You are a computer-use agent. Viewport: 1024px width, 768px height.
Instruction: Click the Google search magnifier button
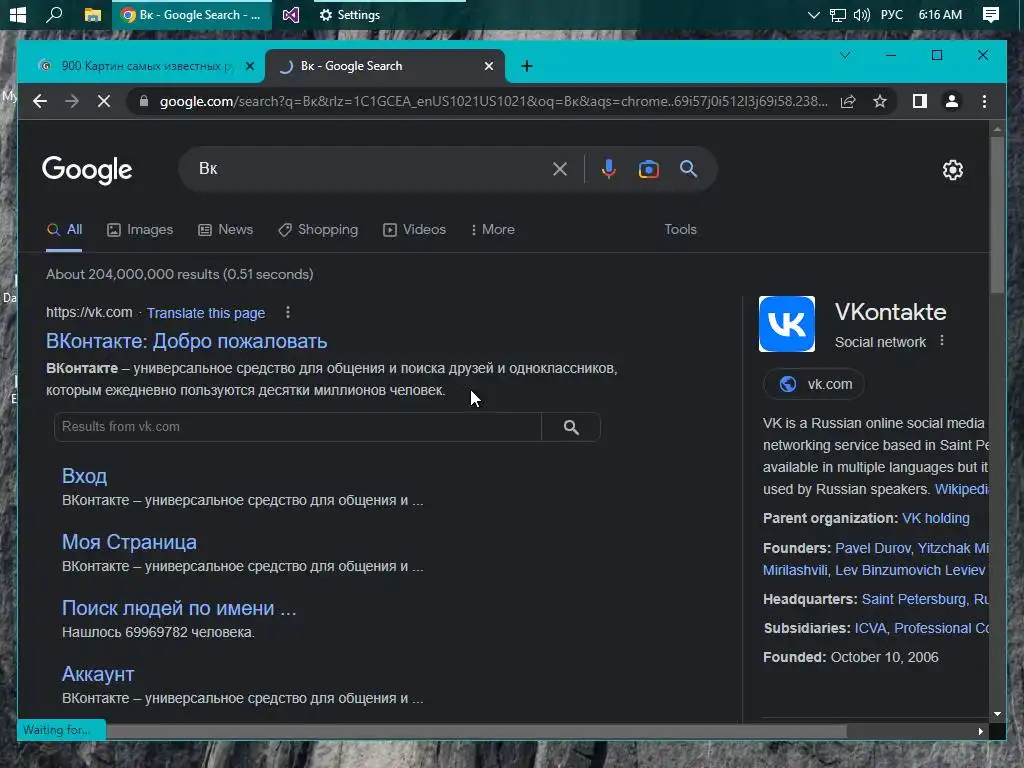pyautogui.click(x=688, y=169)
